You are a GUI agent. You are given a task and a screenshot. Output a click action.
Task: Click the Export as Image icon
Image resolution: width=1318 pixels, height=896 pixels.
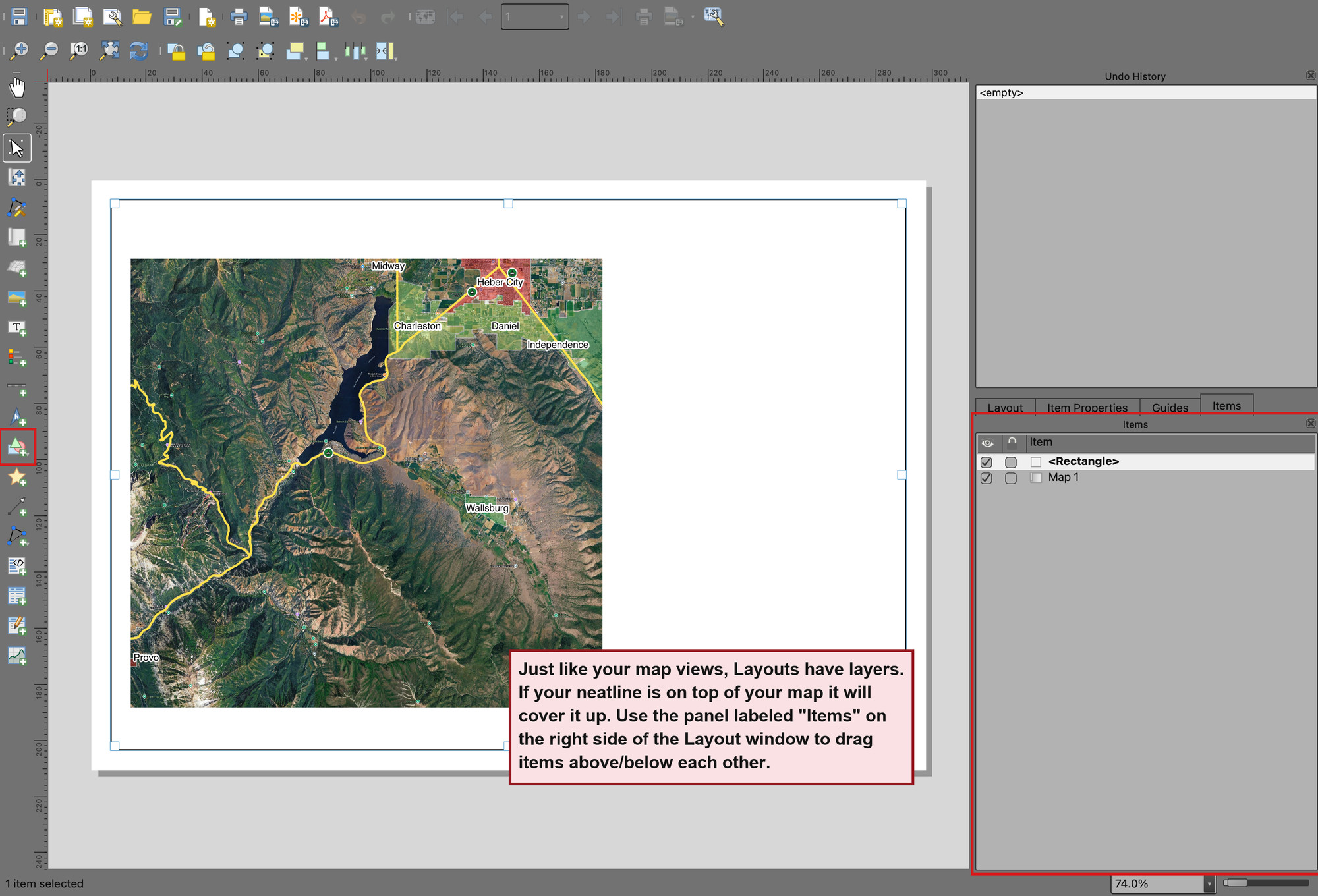268,16
